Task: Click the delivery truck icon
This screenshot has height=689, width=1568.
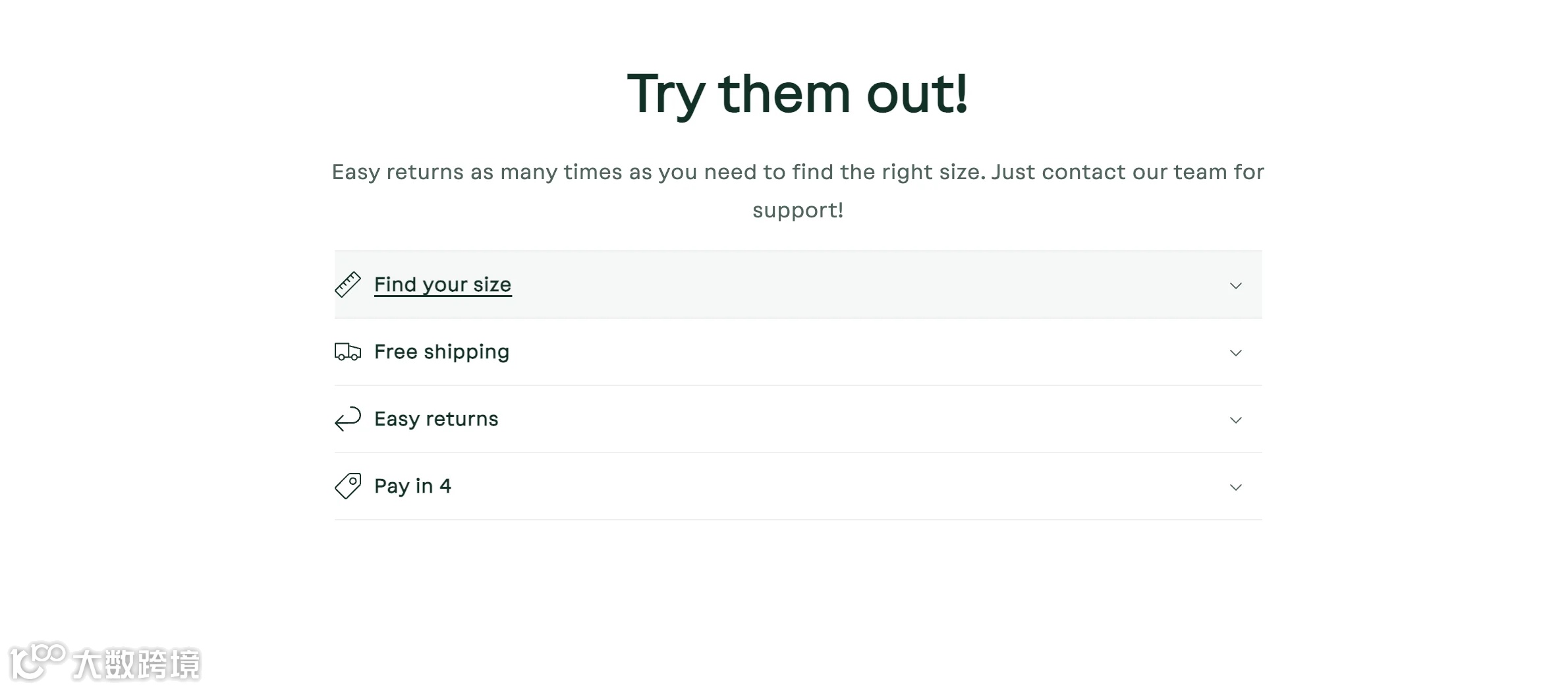Action: coord(347,352)
